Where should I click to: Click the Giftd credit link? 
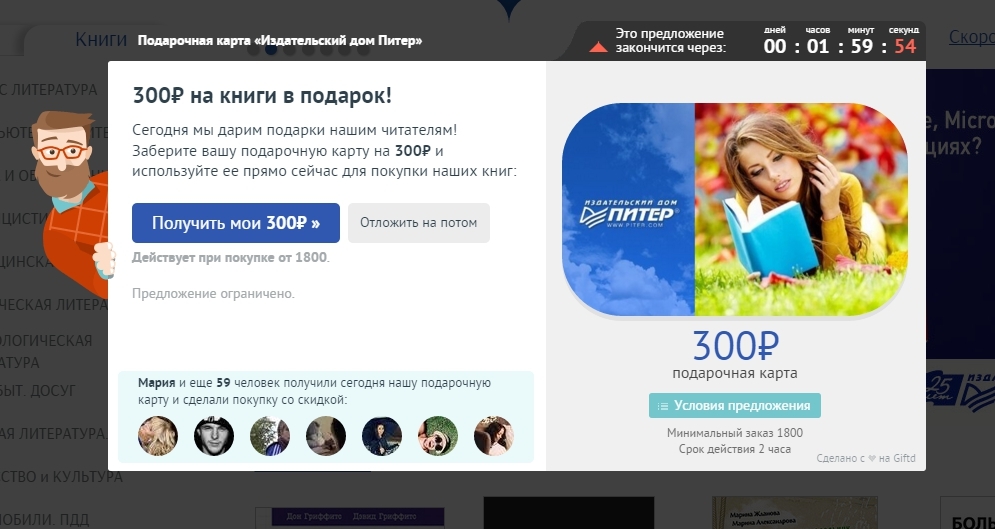pos(866,458)
